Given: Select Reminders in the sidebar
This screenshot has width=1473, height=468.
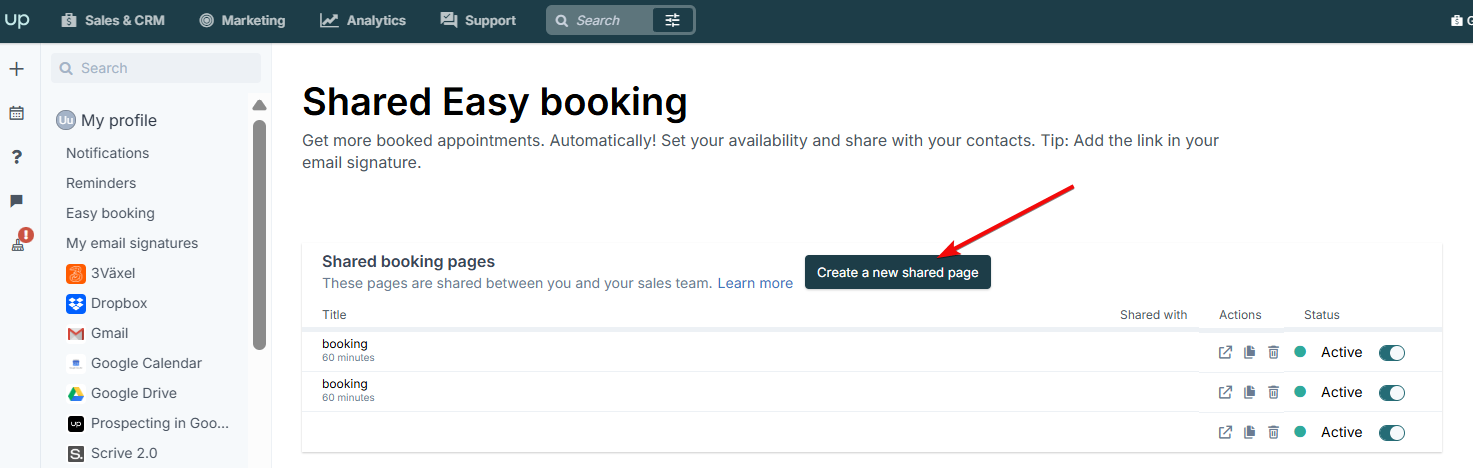Looking at the screenshot, I should [x=101, y=183].
